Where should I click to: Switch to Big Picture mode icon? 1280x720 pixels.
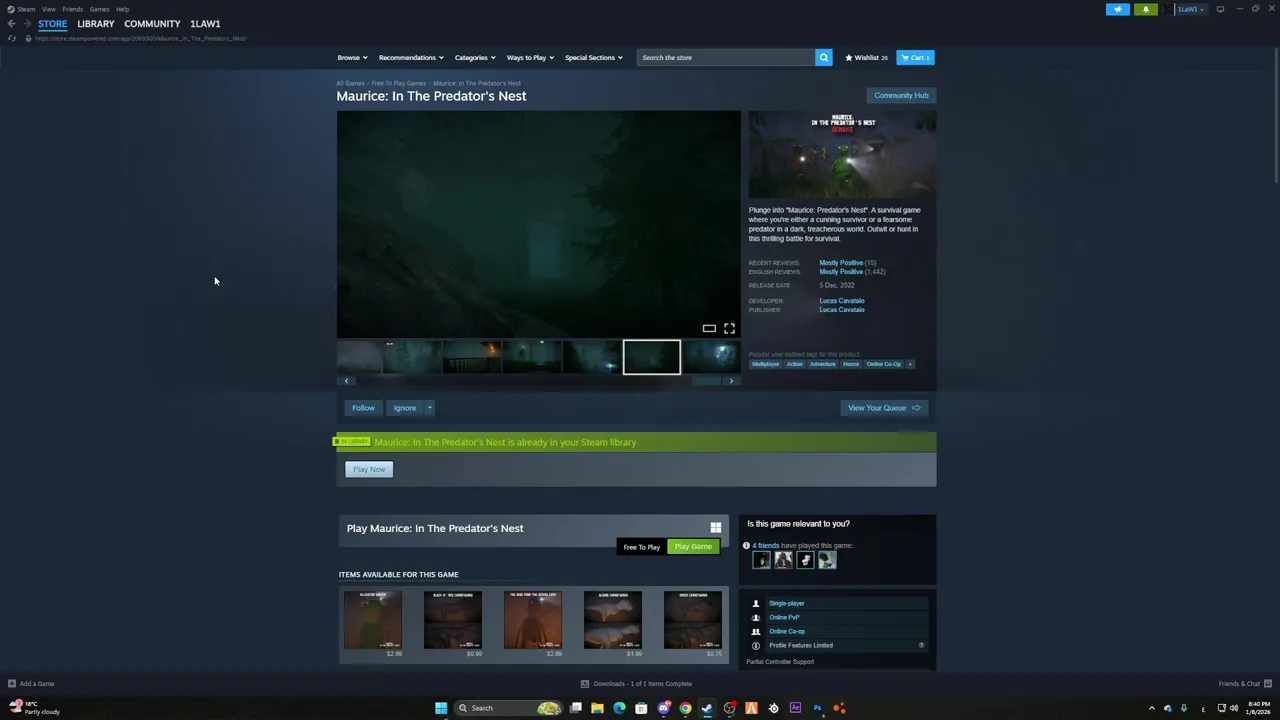coord(1220,9)
